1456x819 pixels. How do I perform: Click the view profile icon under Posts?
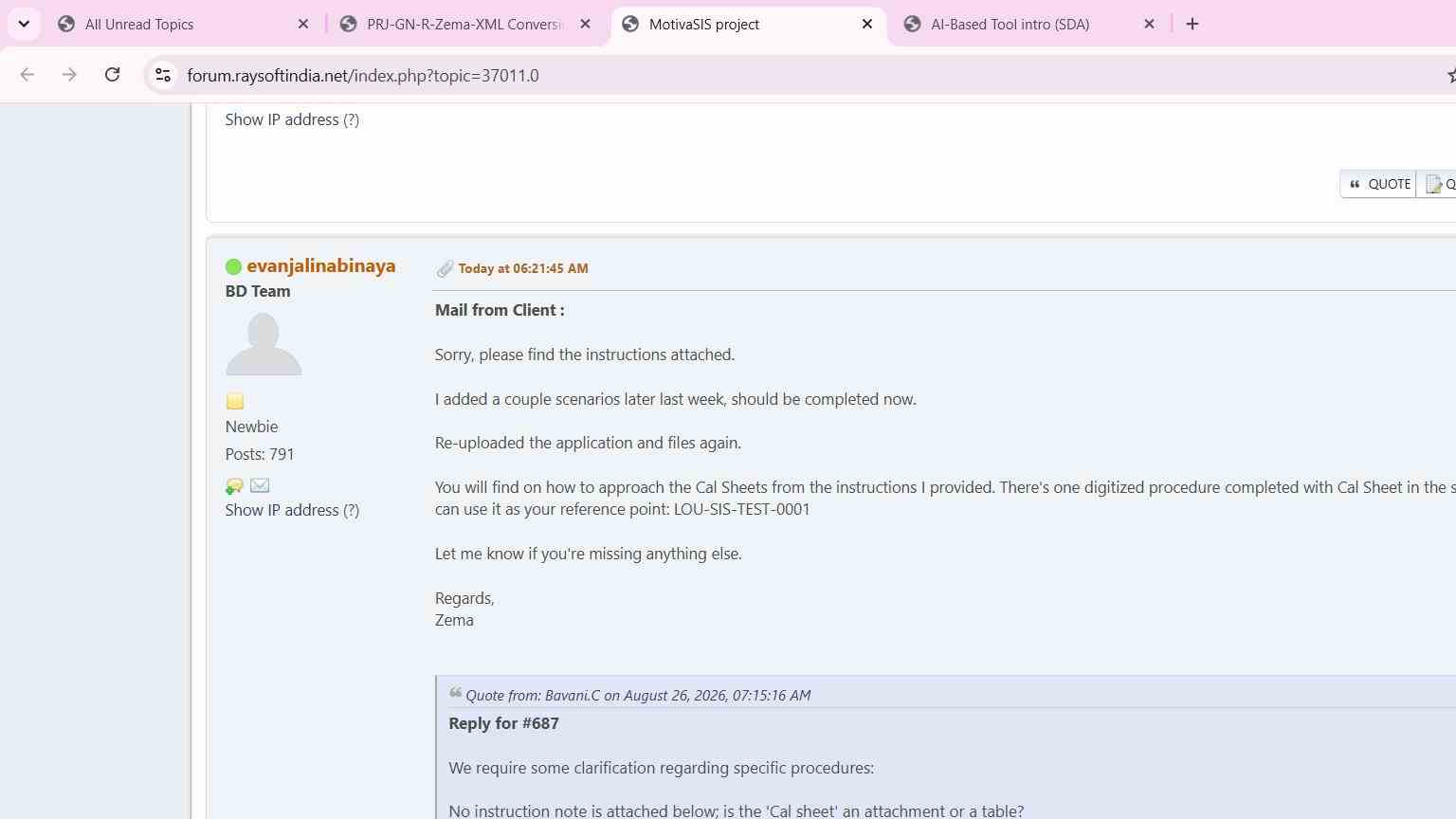(234, 486)
